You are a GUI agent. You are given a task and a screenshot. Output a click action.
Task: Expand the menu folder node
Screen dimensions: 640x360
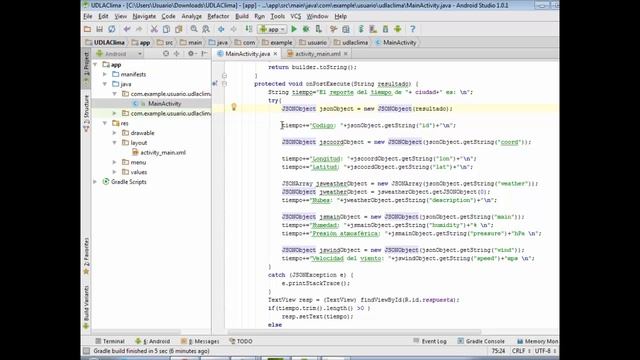click(115, 162)
